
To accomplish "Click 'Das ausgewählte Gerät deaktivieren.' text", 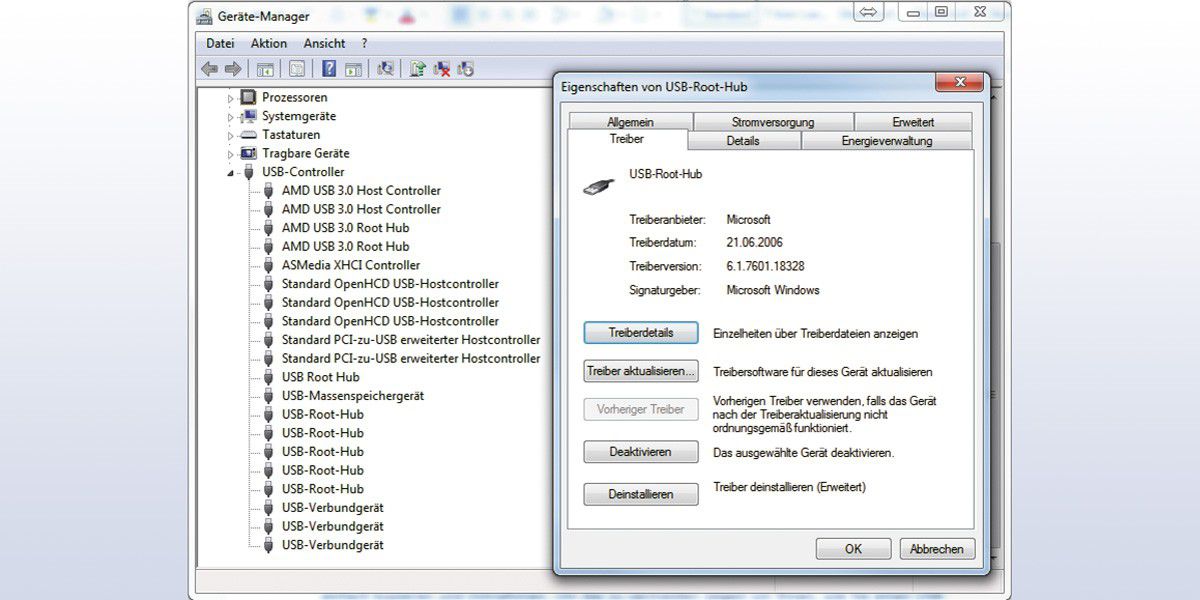I will pos(804,453).
